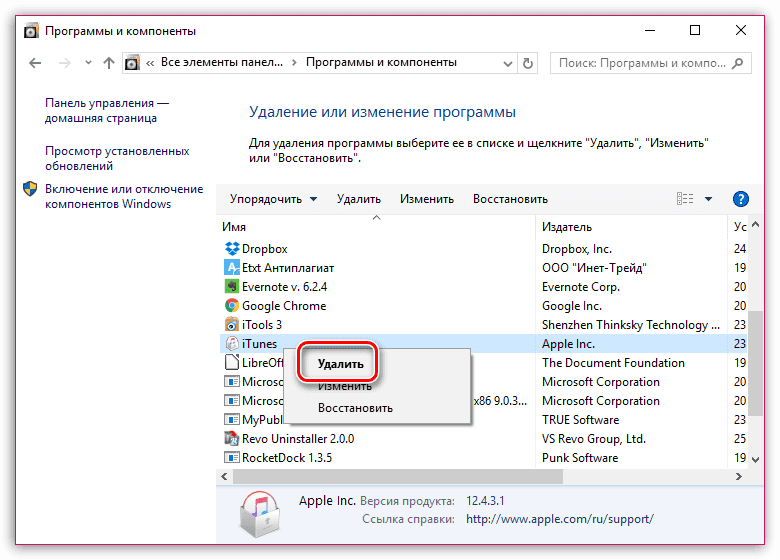Select the RocketDock icon

tap(232, 457)
